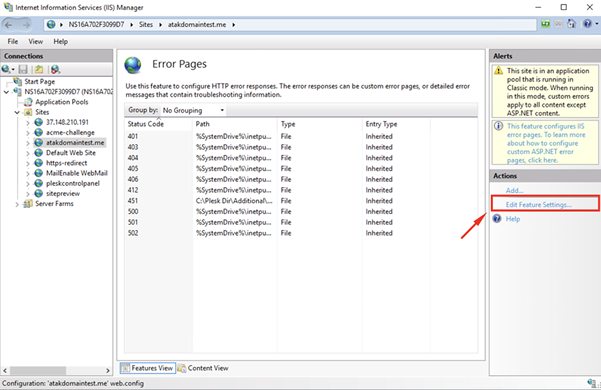
Task: Click the Help link in Actions
Action: 512,219
